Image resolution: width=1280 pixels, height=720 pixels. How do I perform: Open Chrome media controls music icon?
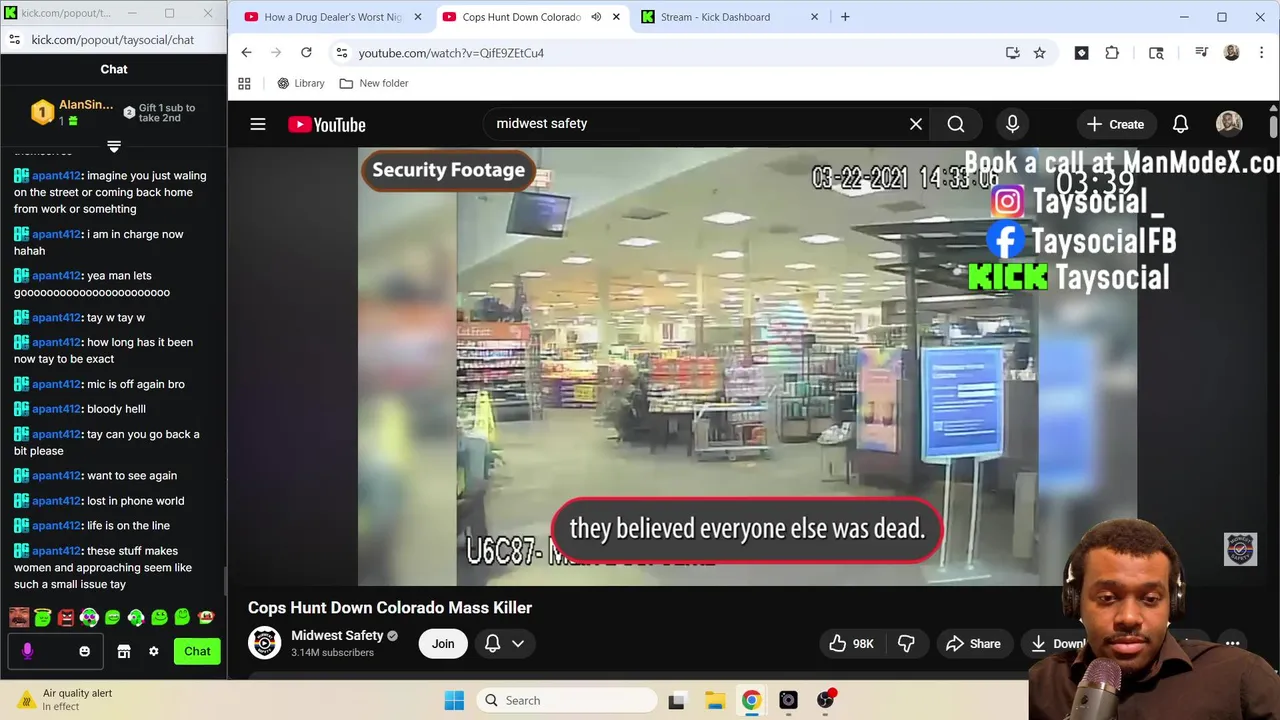tap(1202, 52)
